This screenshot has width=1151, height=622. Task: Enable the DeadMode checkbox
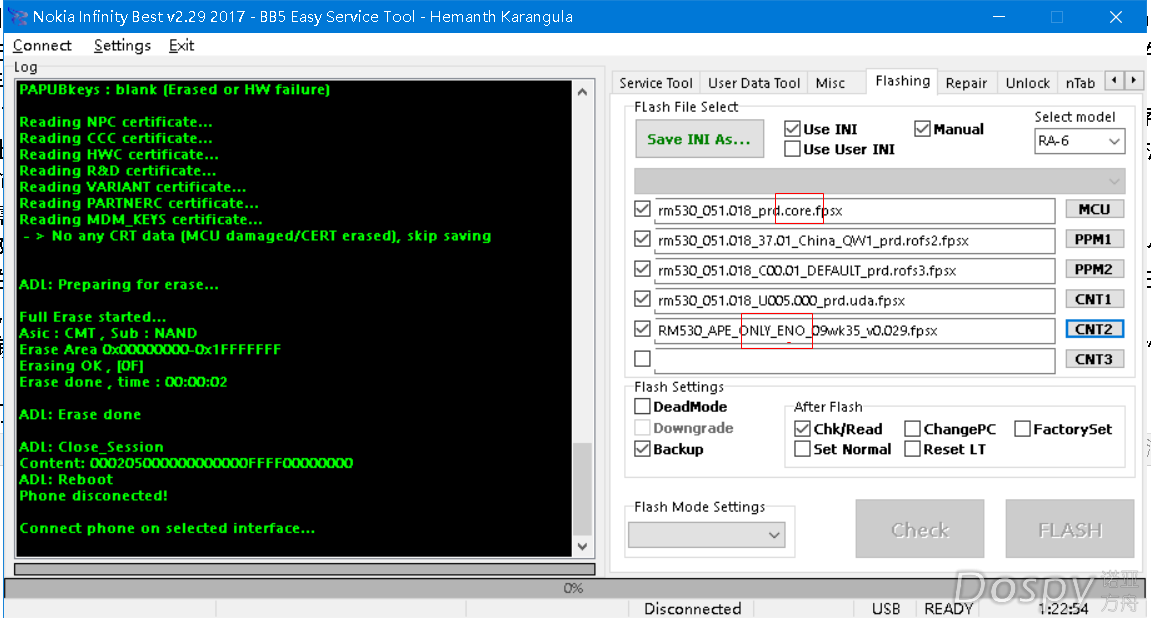click(x=642, y=406)
